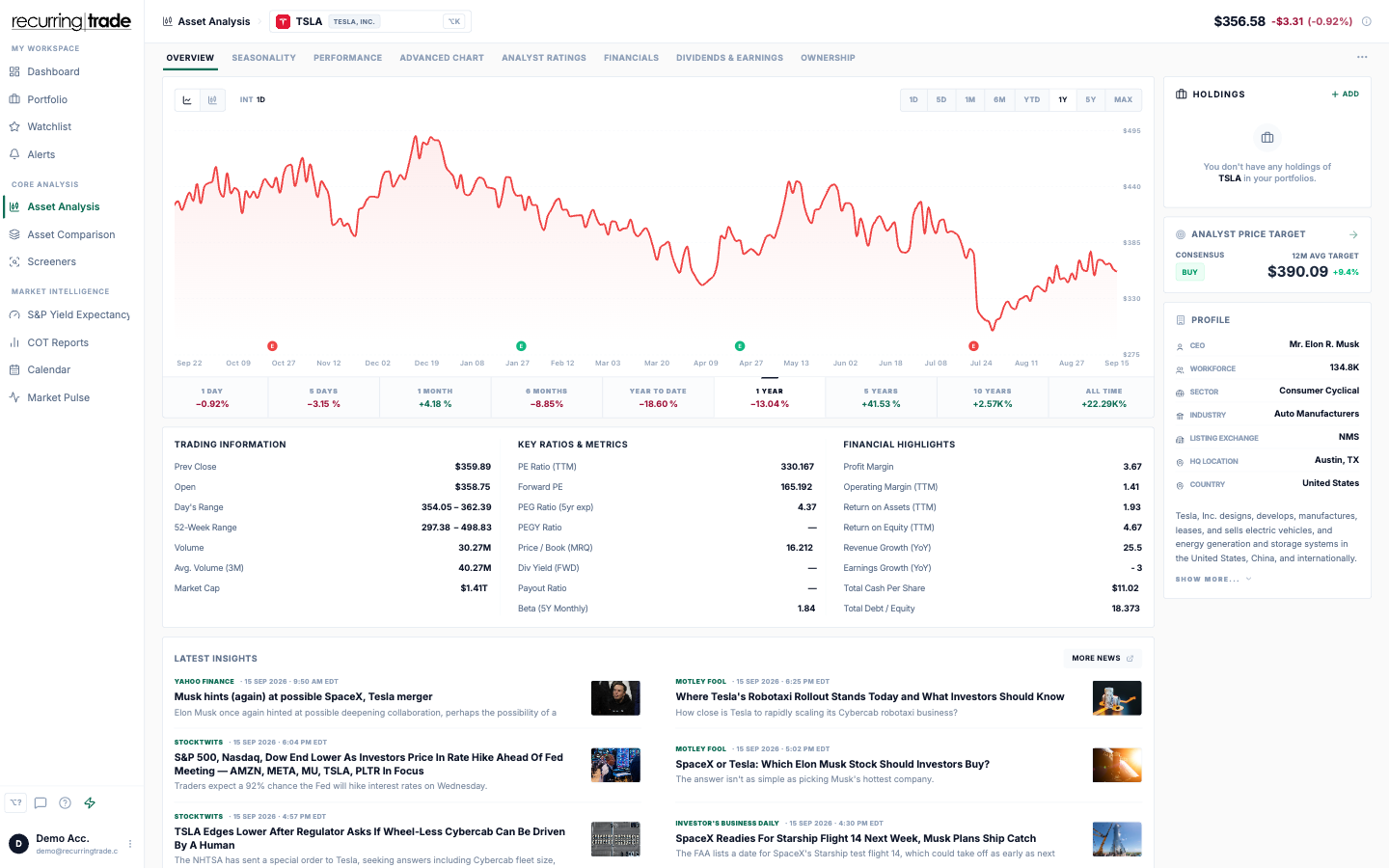The height and width of the screenshot is (868, 1389).
Task: Open the Calendar sidebar item
Action: coord(48,369)
